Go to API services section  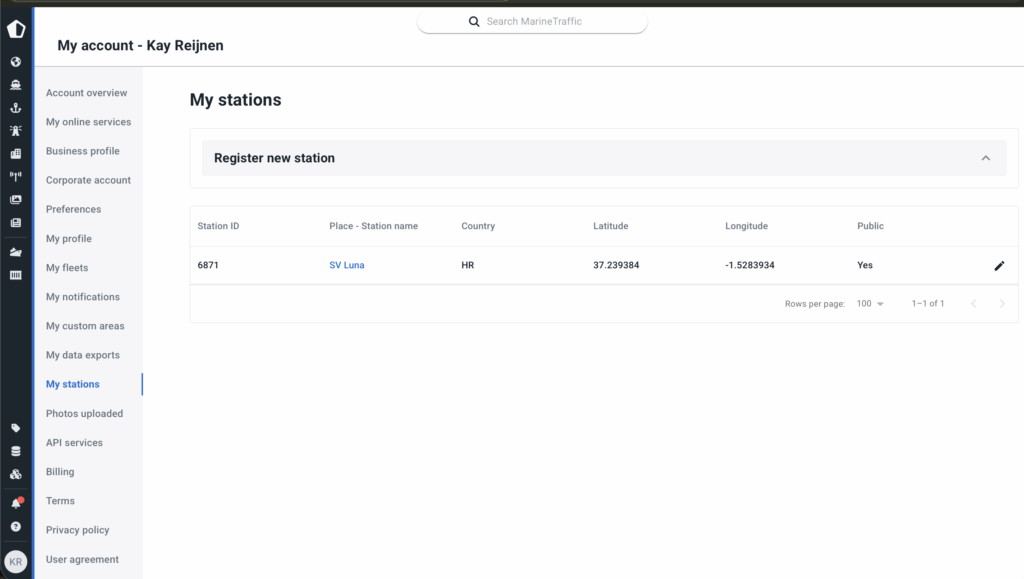[73, 442]
